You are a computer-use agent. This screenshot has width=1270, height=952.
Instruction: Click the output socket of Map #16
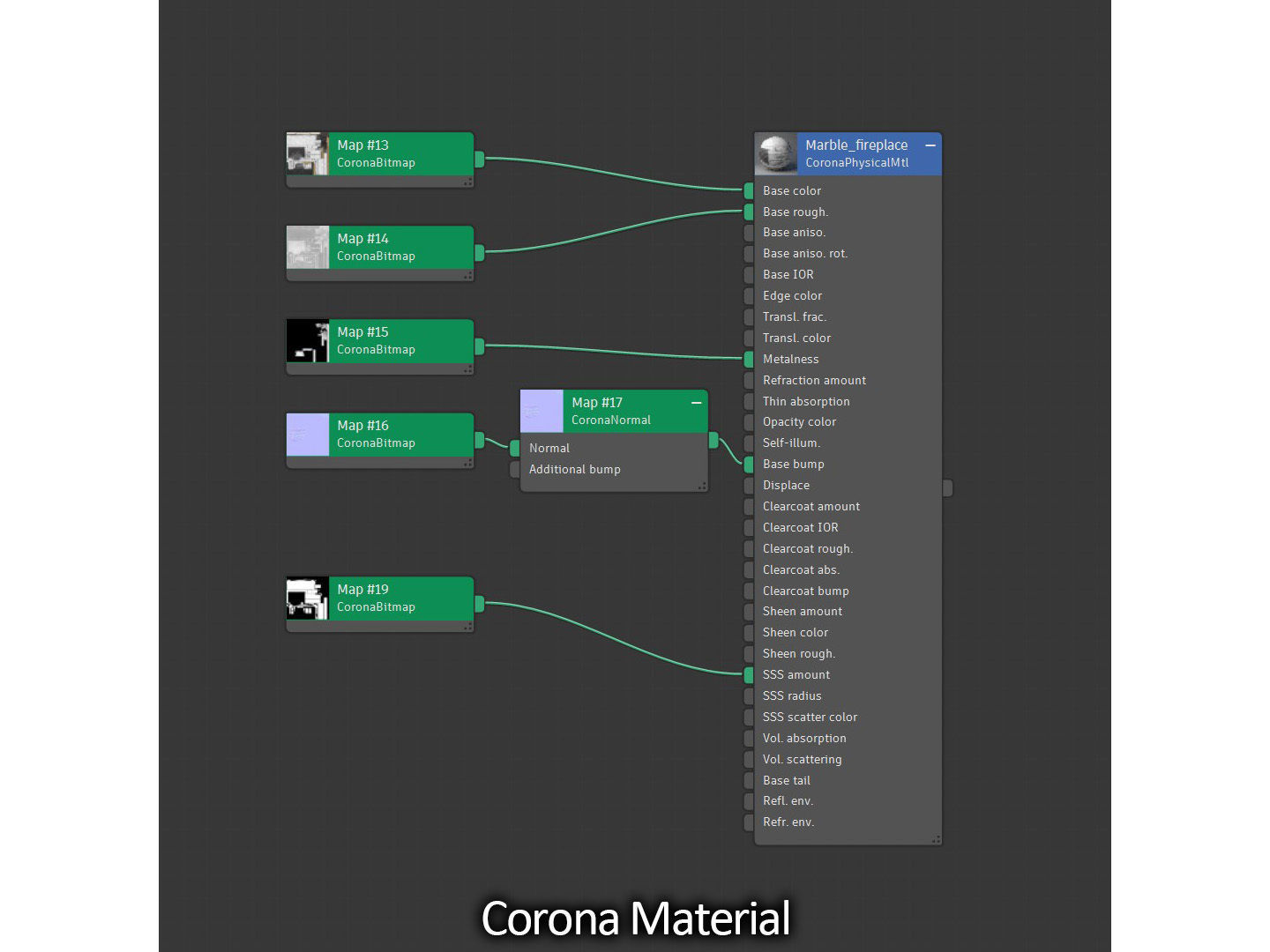pos(480,440)
